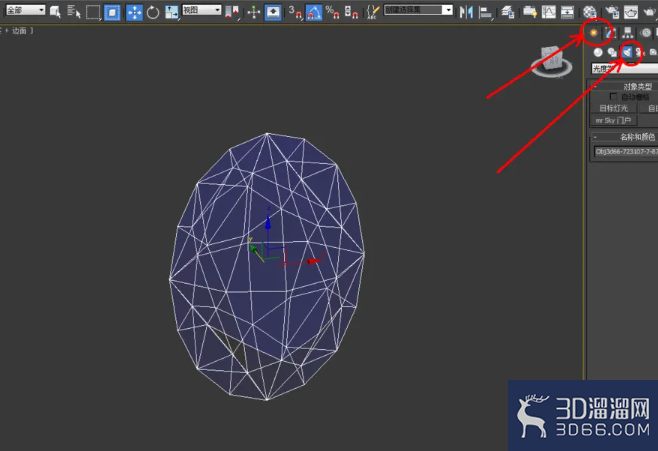Image resolution: width=658 pixels, height=451 pixels.
Task: Select the Geometry category sphere icon
Action: point(598,52)
